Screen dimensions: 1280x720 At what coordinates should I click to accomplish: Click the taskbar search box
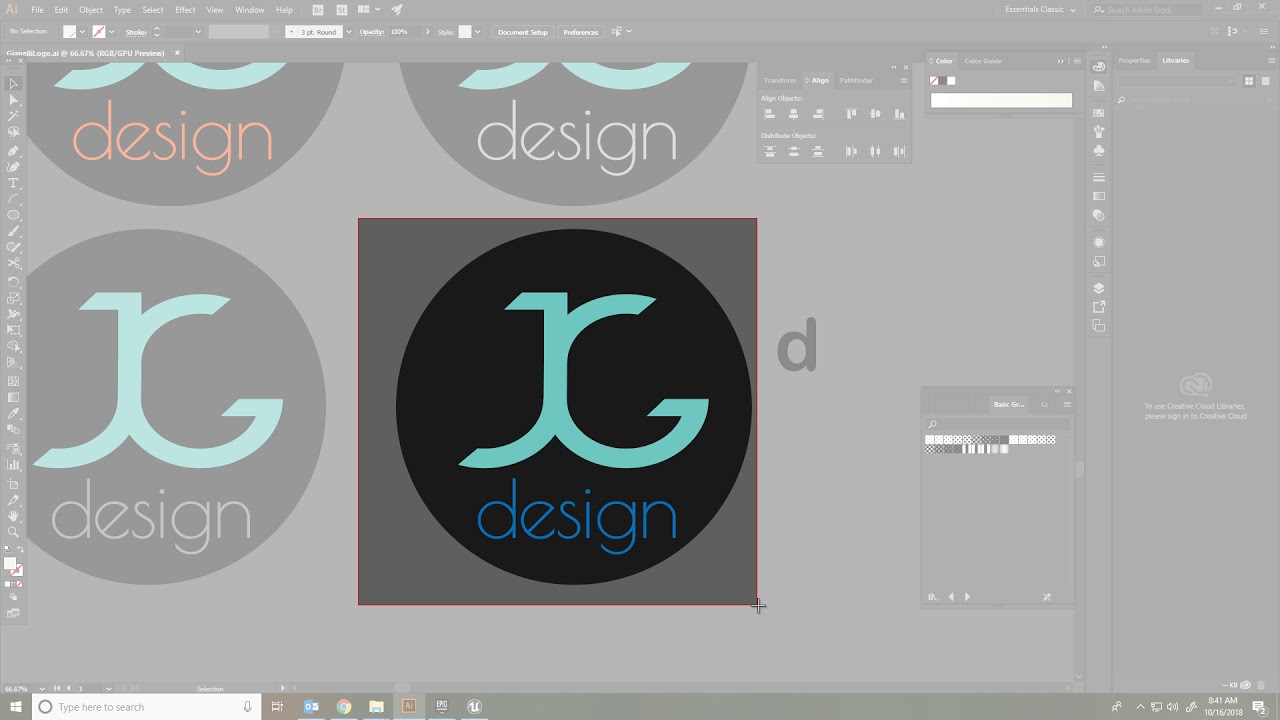point(146,707)
